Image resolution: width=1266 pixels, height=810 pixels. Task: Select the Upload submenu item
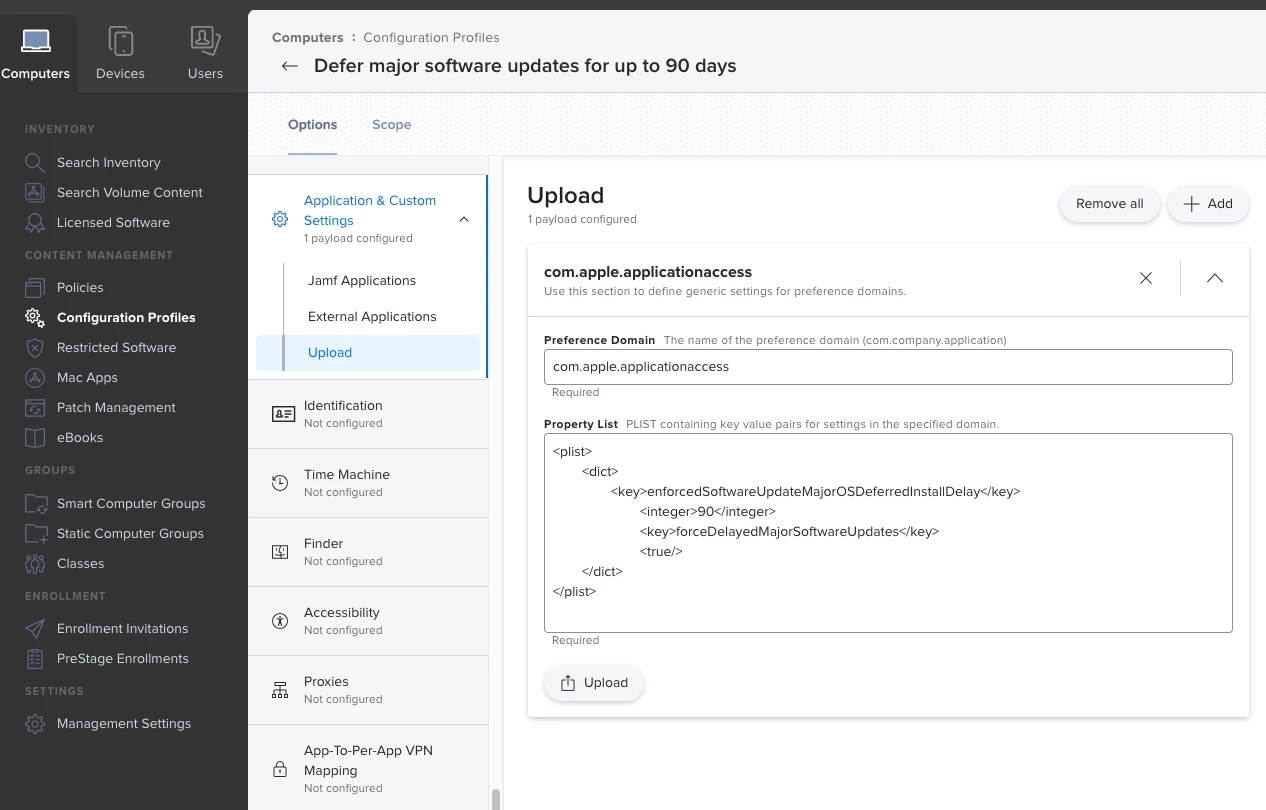pos(368,352)
